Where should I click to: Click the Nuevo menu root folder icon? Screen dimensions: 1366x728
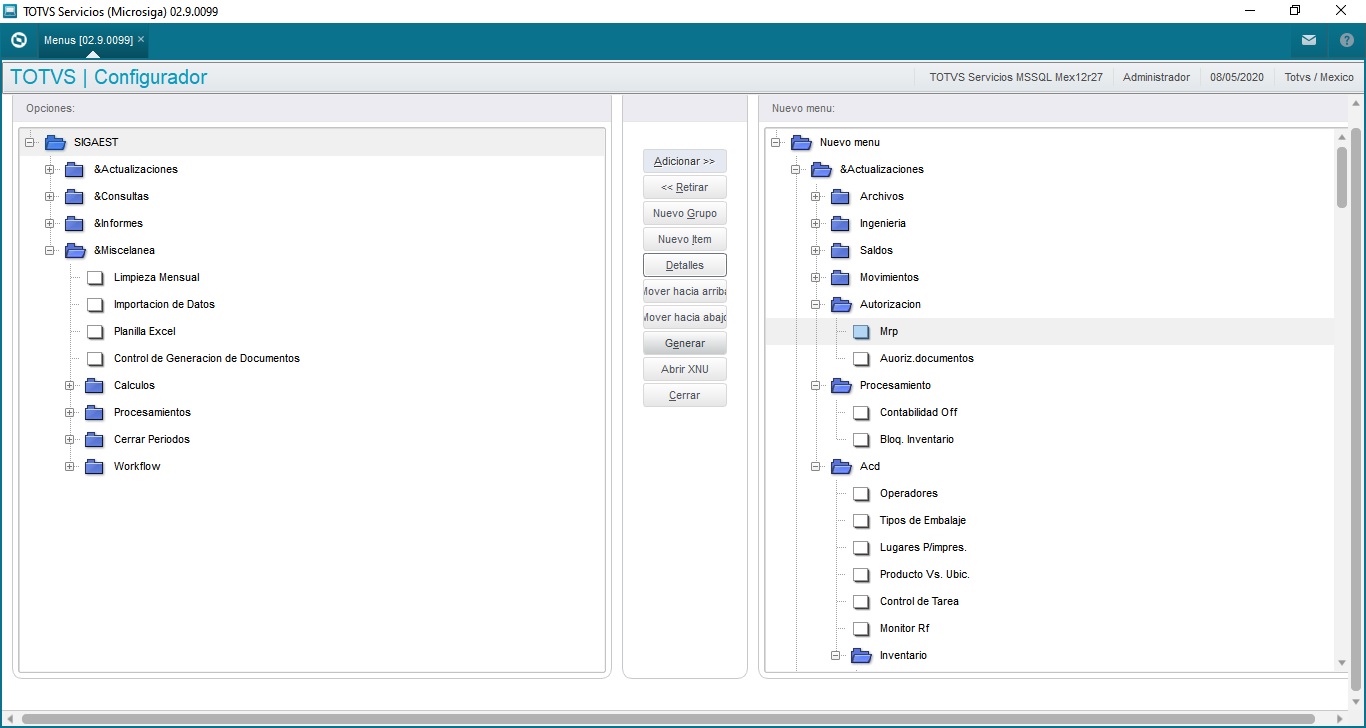tap(801, 142)
